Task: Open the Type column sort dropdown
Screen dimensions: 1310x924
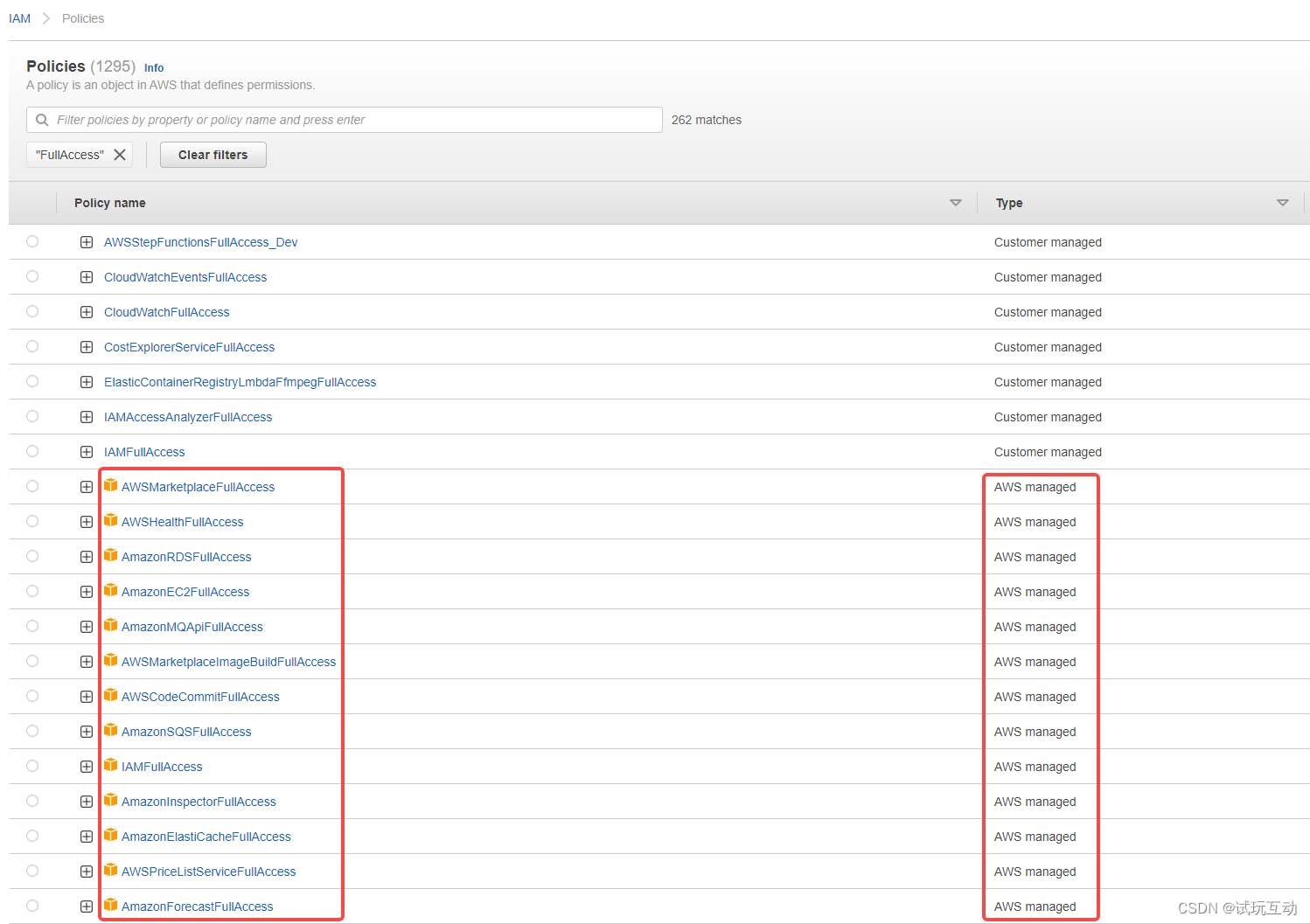Action: click(1282, 203)
